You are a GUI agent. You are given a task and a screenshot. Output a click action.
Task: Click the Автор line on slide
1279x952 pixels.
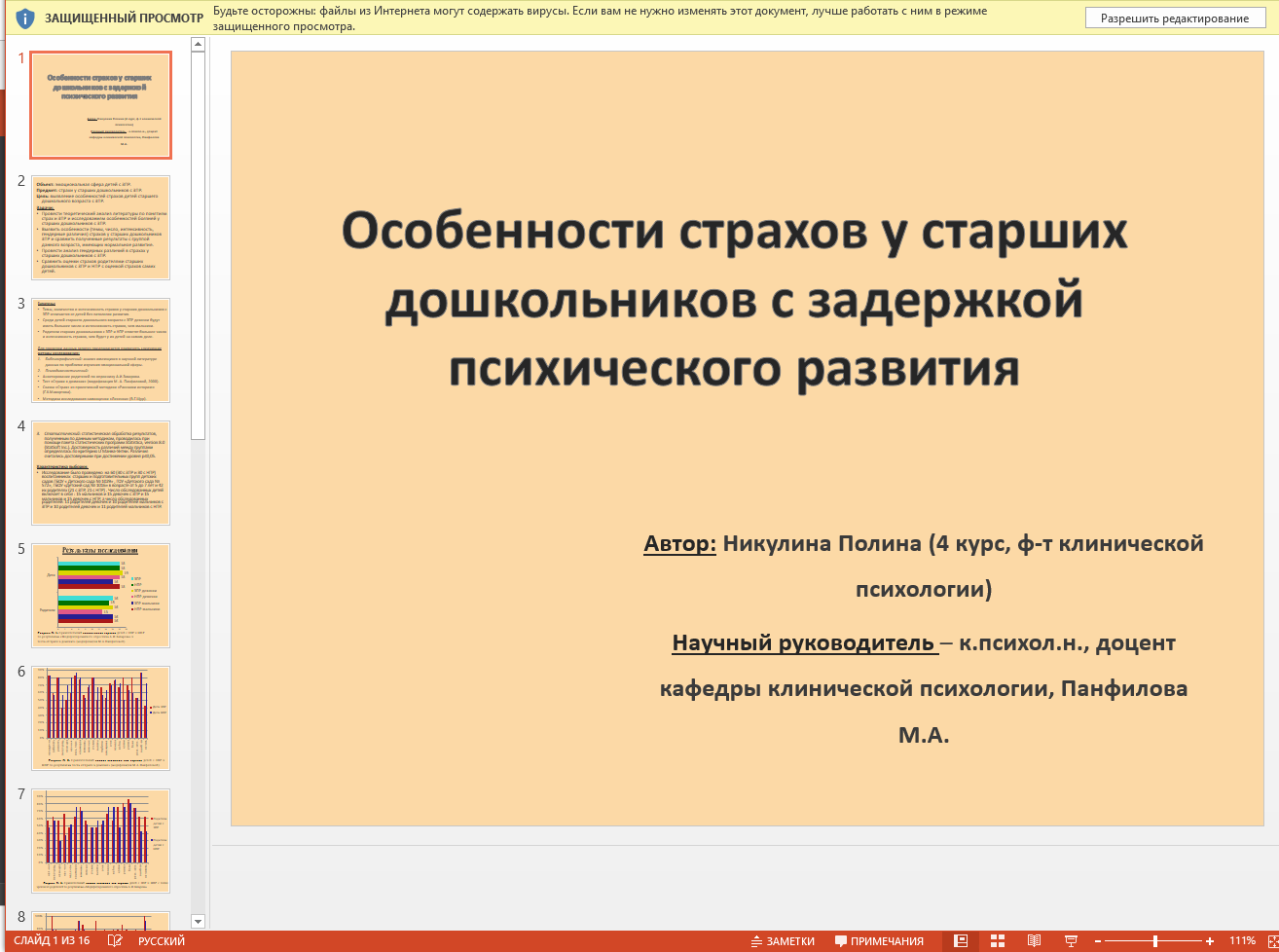tap(923, 566)
